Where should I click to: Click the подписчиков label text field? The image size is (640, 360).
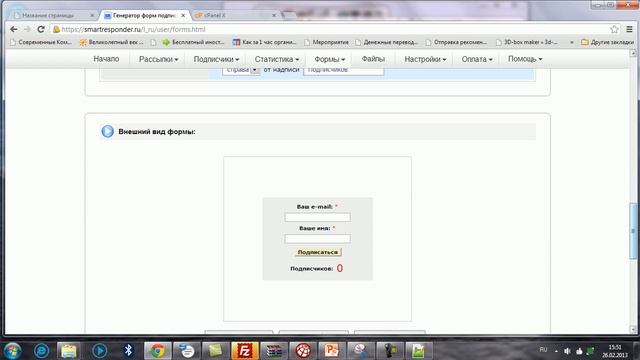(344, 70)
